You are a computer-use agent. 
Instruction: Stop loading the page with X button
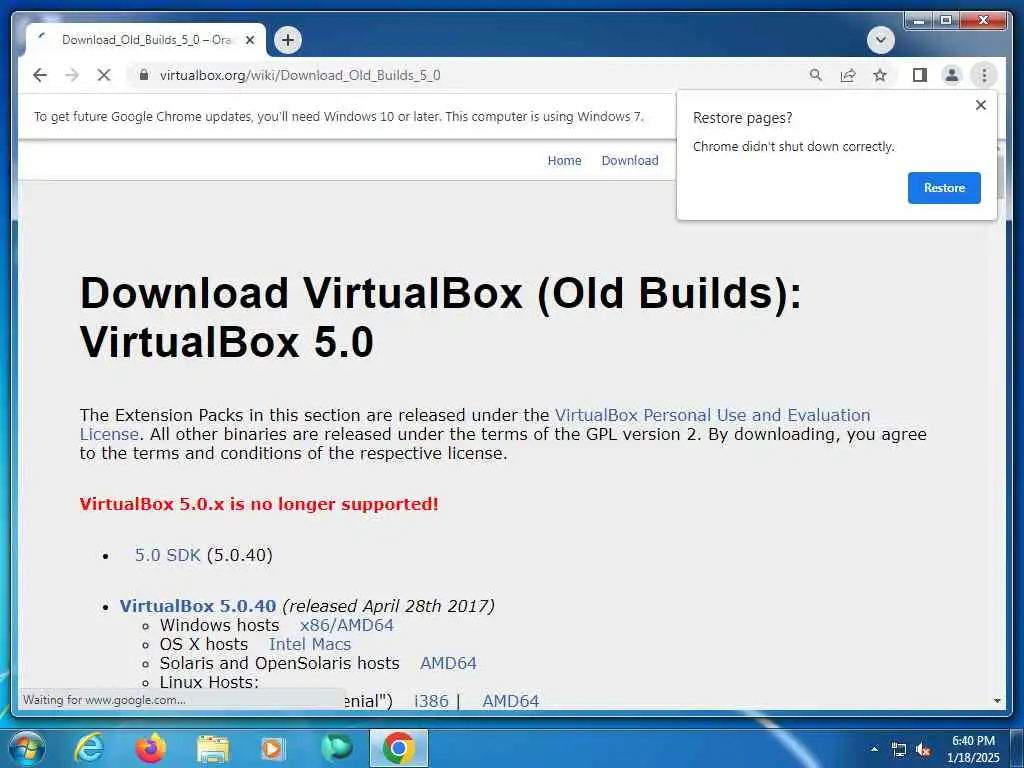point(104,75)
